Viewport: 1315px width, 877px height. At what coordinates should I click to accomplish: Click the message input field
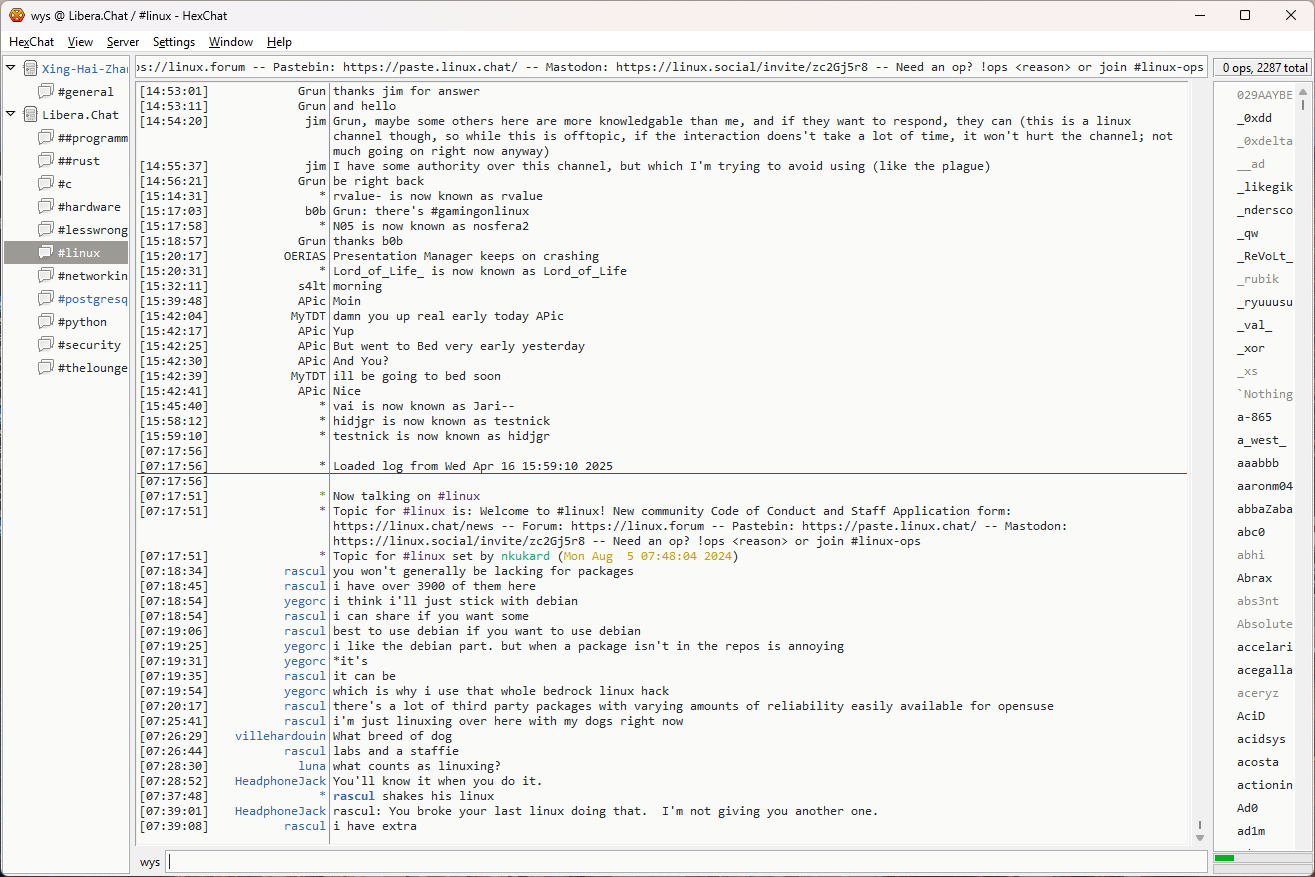(685, 862)
